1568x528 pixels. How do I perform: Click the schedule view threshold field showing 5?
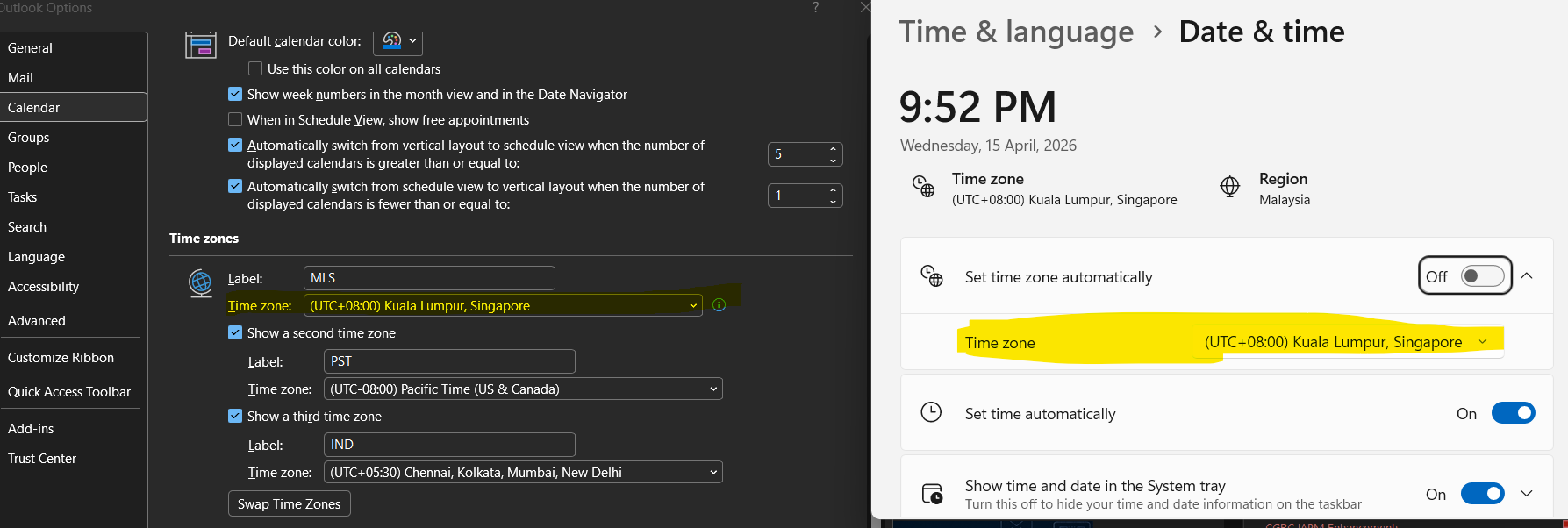coord(796,154)
